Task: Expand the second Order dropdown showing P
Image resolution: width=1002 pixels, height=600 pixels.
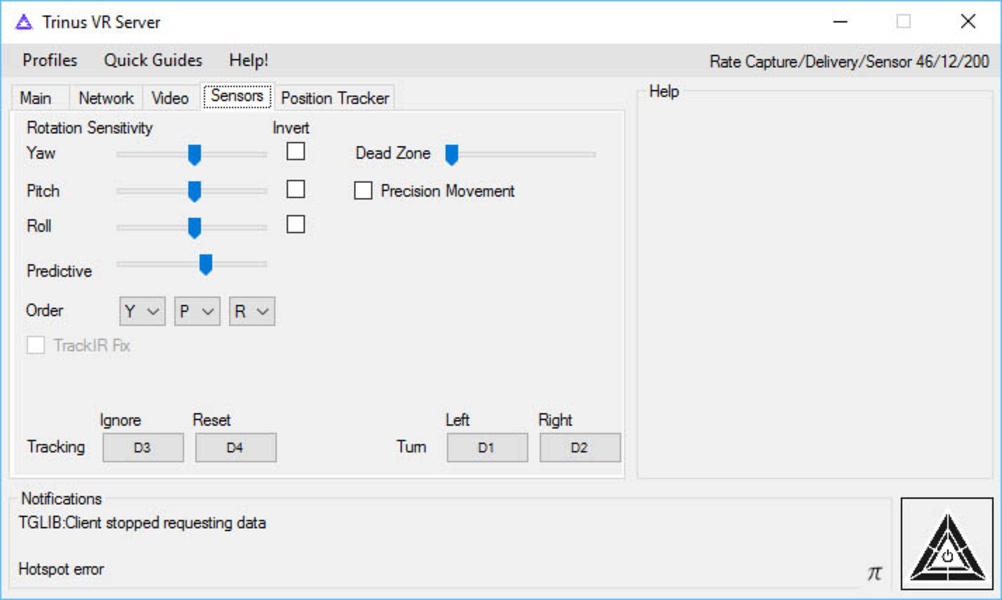Action: click(x=197, y=311)
